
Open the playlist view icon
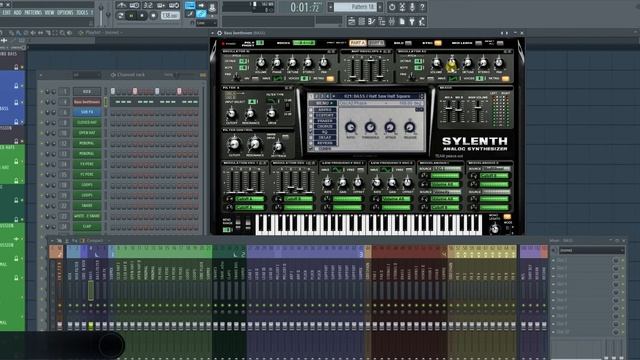pos(351,21)
